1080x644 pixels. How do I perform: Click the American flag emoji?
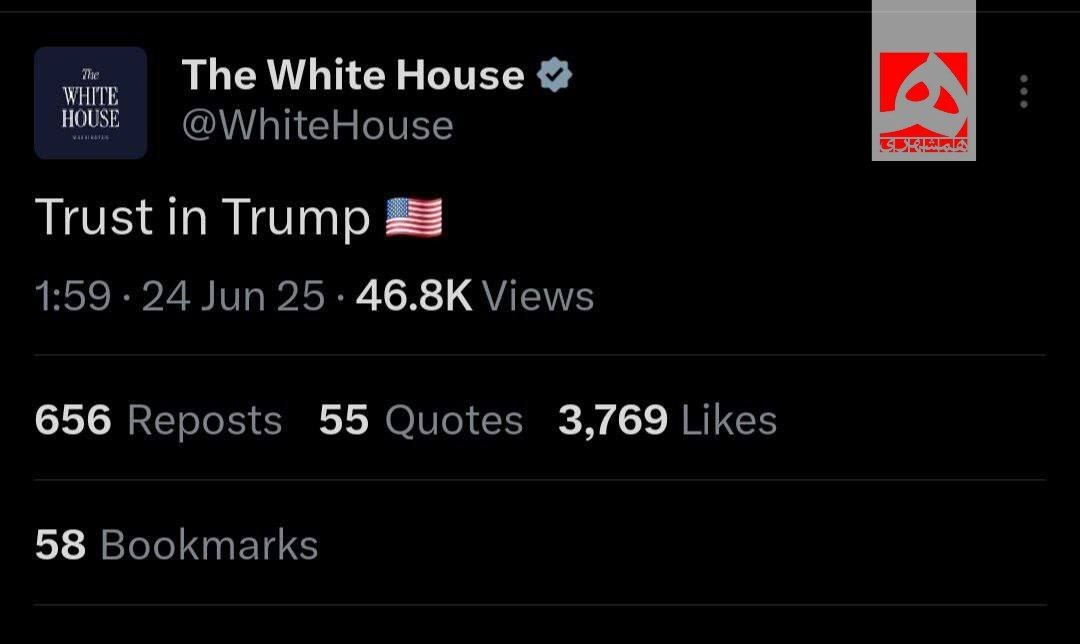pyautogui.click(x=413, y=217)
